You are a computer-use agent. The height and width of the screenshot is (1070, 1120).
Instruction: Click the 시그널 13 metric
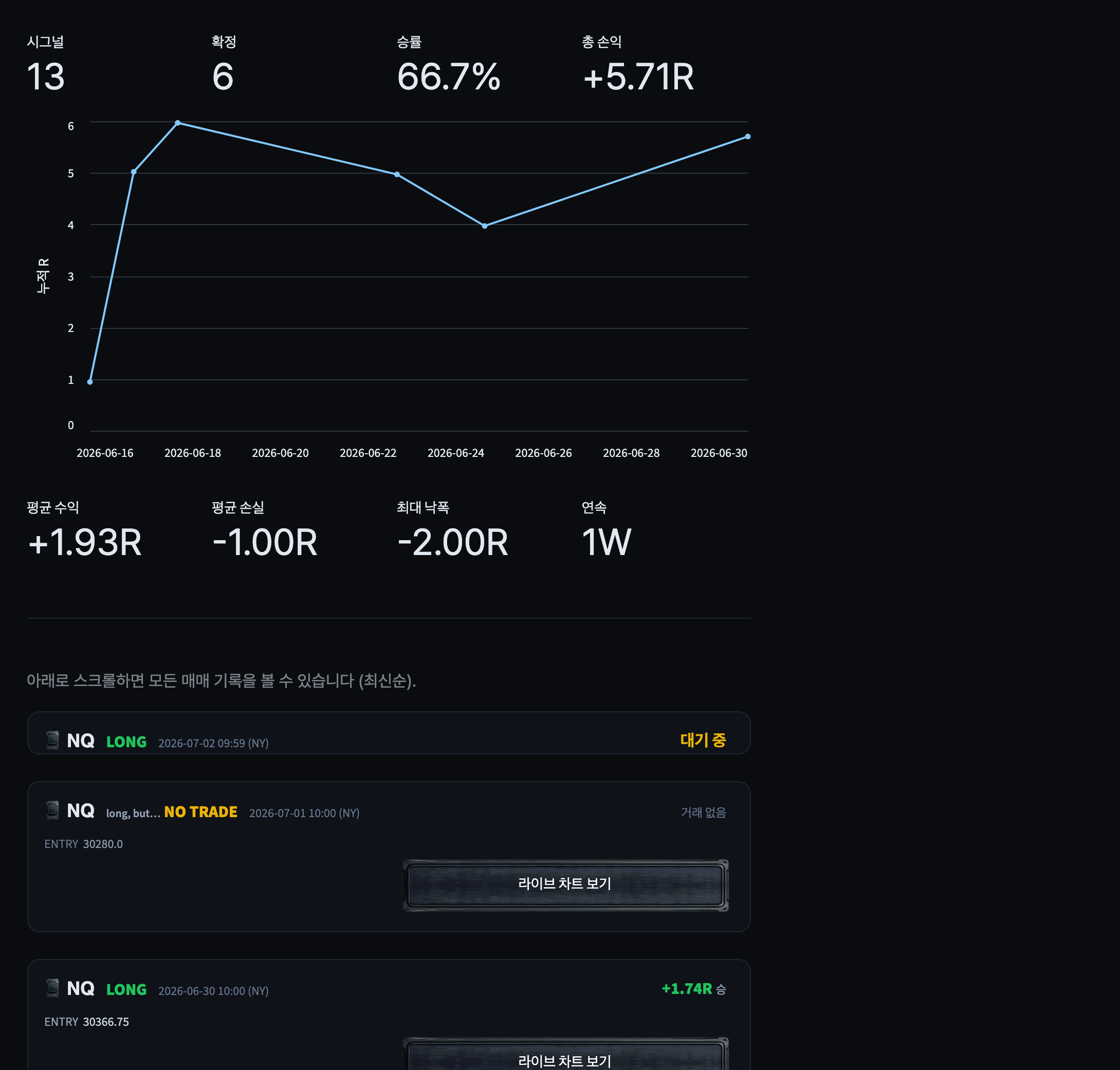coord(46,64)
